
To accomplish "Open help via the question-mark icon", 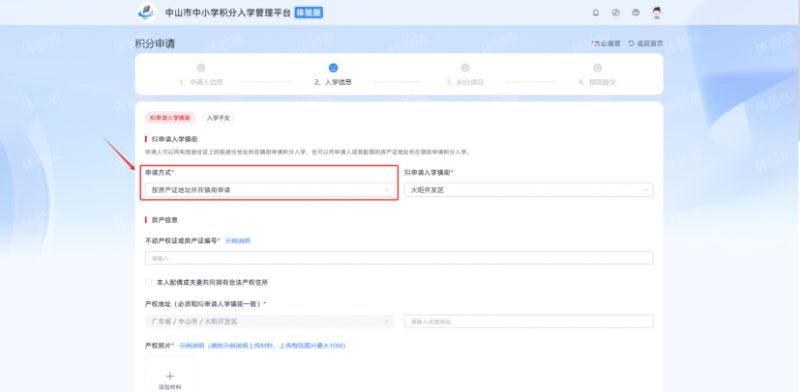I will [x=636, y=13].
